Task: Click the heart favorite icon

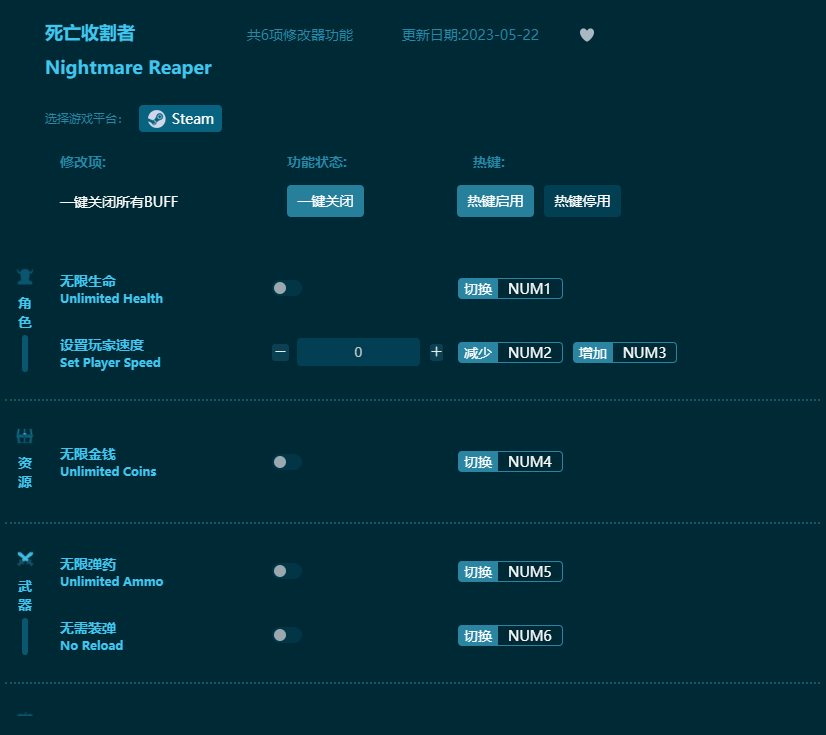Action: (587, 34)
